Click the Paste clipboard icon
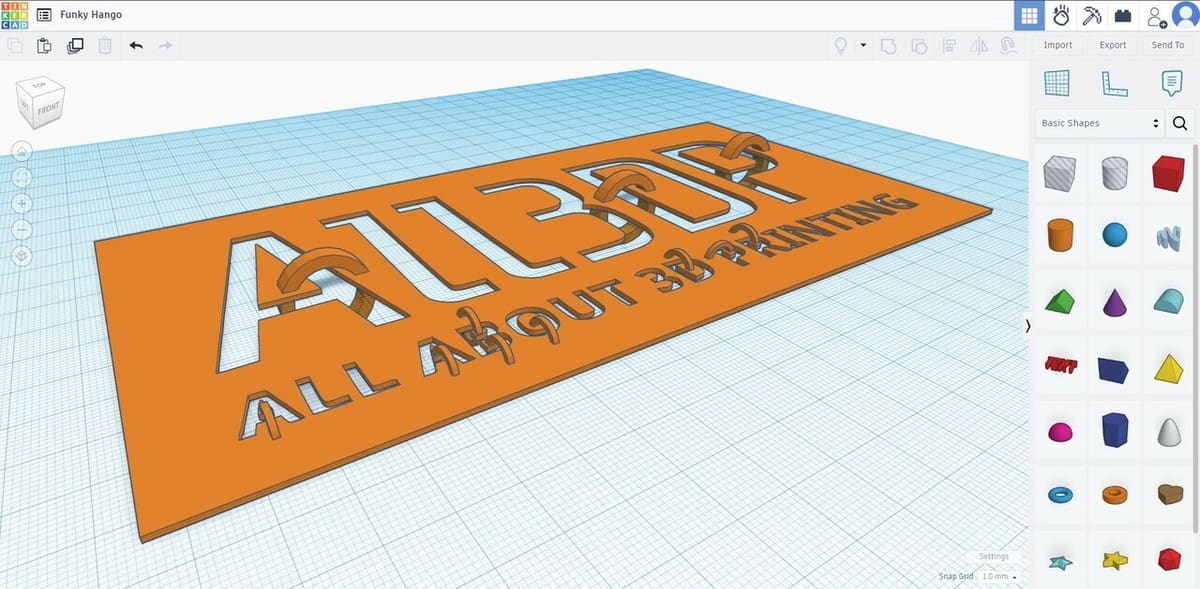This screenshot has height=589, width=1200. pos(44,45)
